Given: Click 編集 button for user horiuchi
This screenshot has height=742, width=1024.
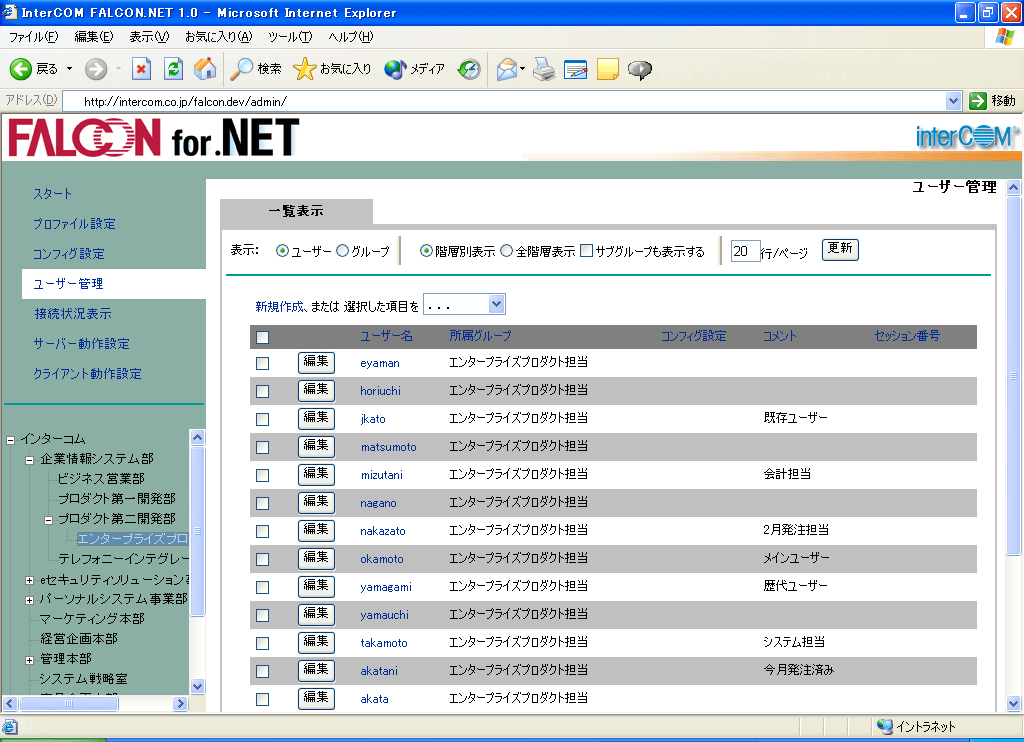Looking at the screenshot, I should pyautogui.click(x=316, y=389).
